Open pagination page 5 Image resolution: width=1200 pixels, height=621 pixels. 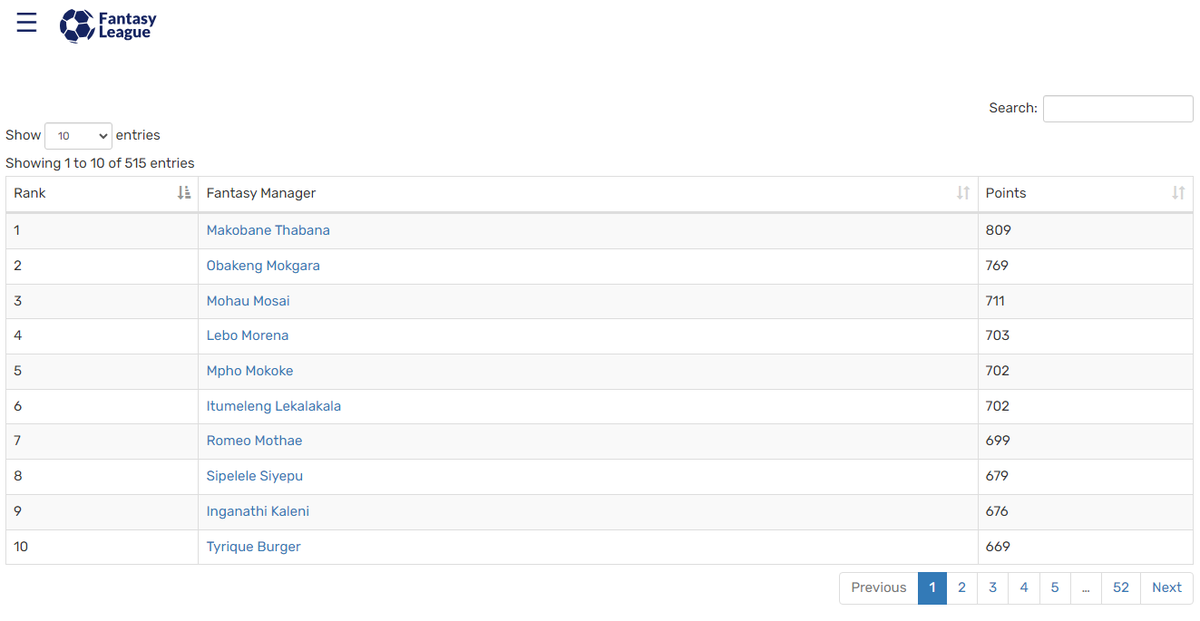[1055, 588]
